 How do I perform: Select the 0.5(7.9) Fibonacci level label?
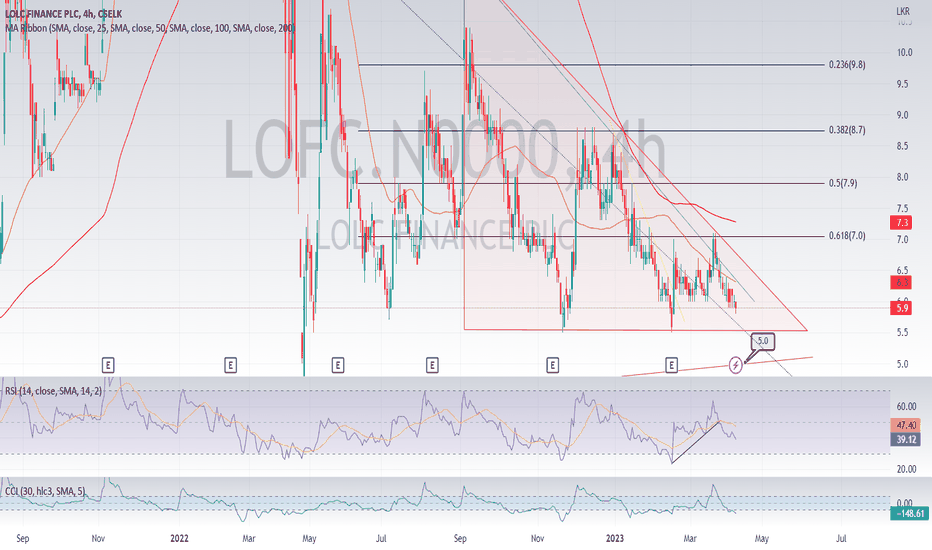[843, 183]
